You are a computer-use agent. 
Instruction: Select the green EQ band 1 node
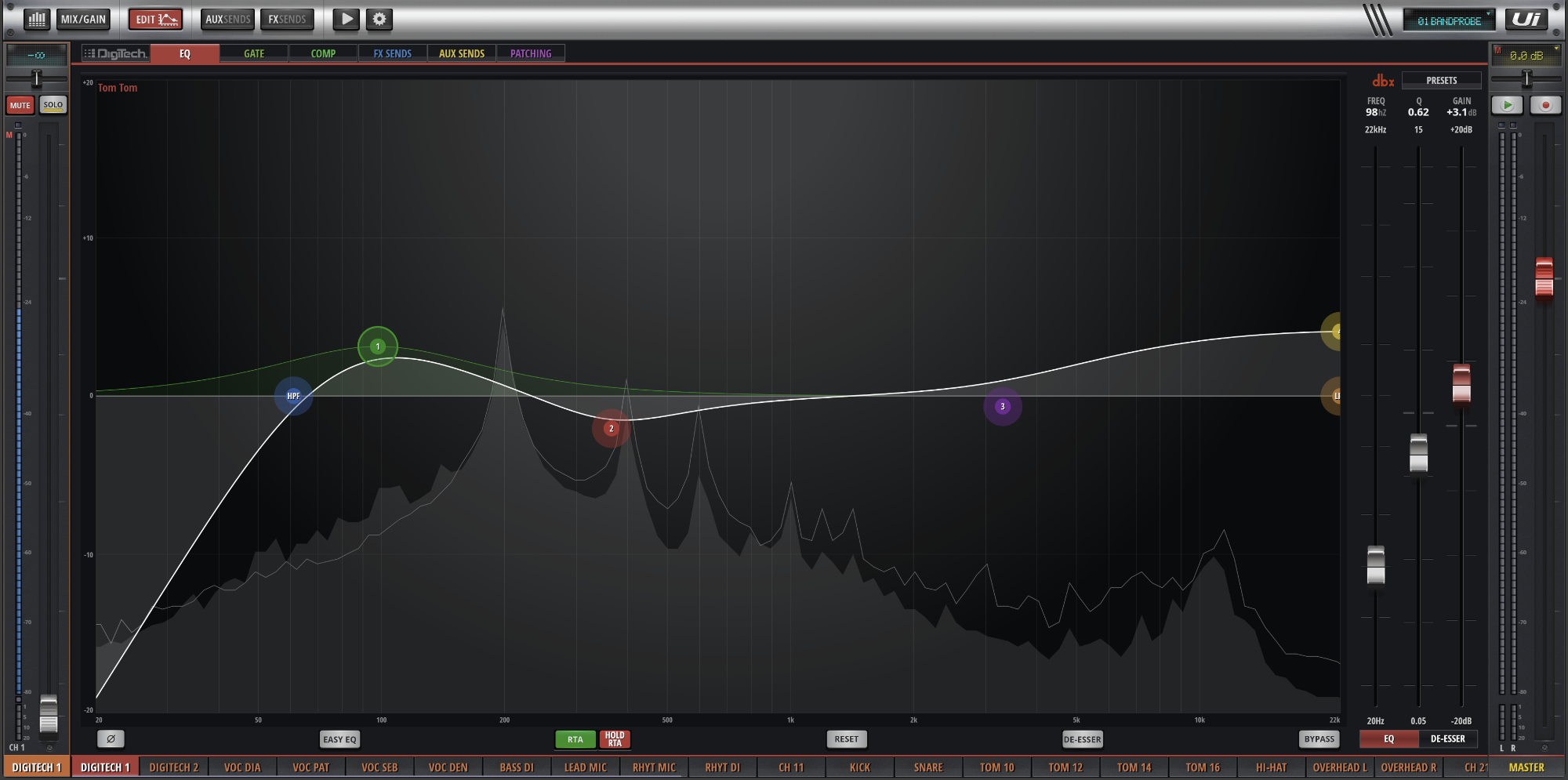tap(378, 346)
